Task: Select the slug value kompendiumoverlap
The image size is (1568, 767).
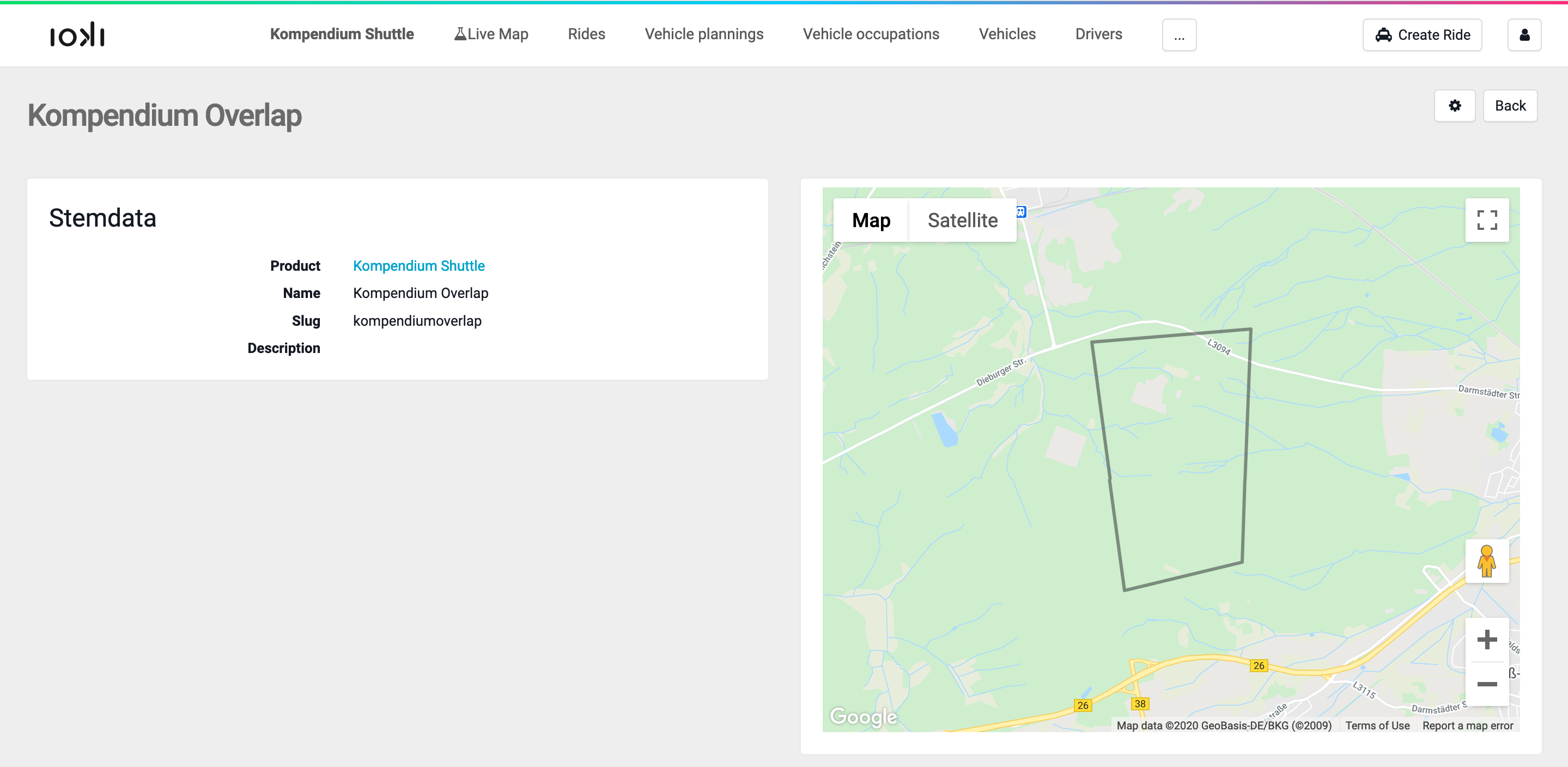Action: coord(417,321)
